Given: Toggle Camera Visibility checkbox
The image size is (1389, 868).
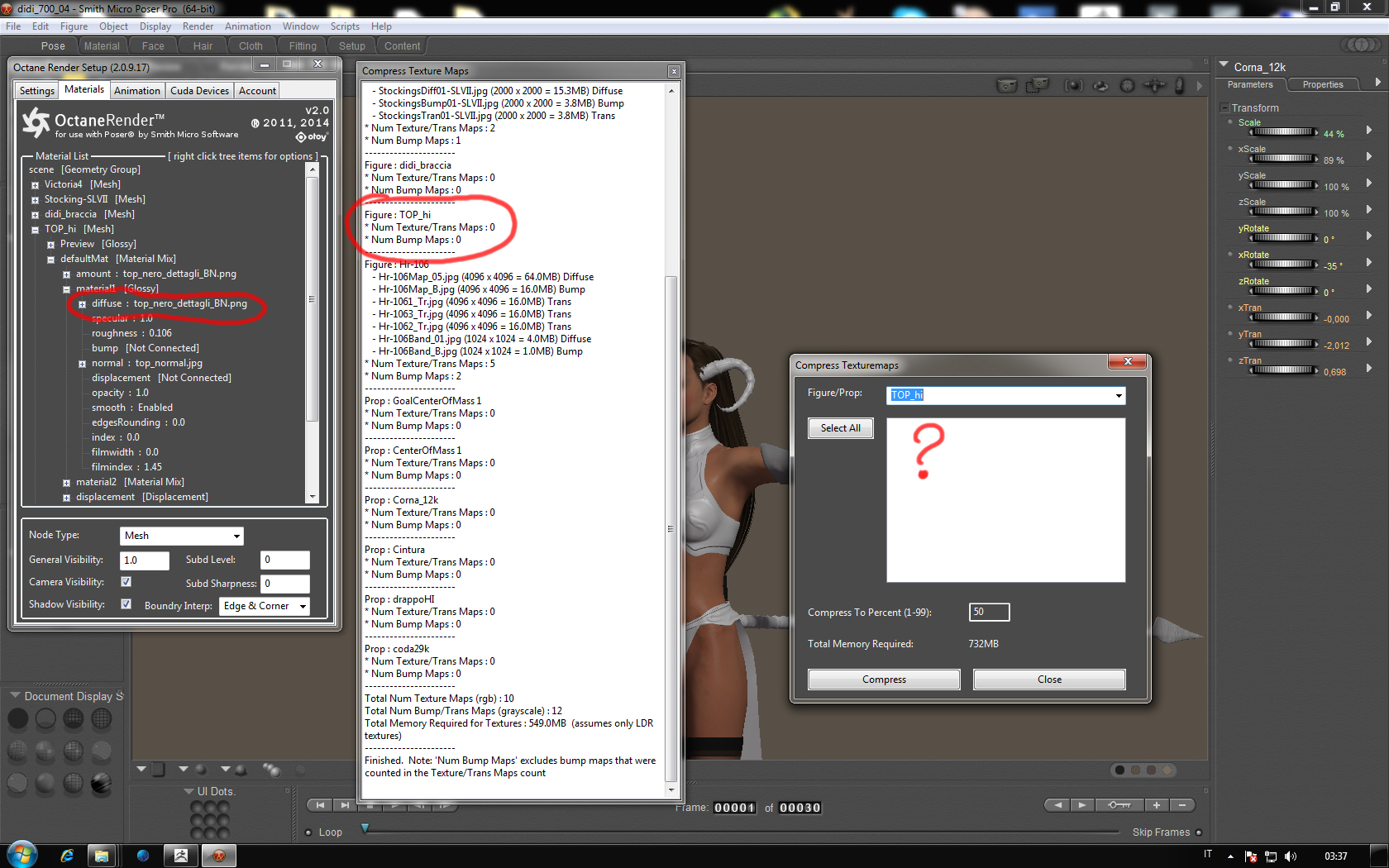Looking at the screenshot, I should click(126, 582).
